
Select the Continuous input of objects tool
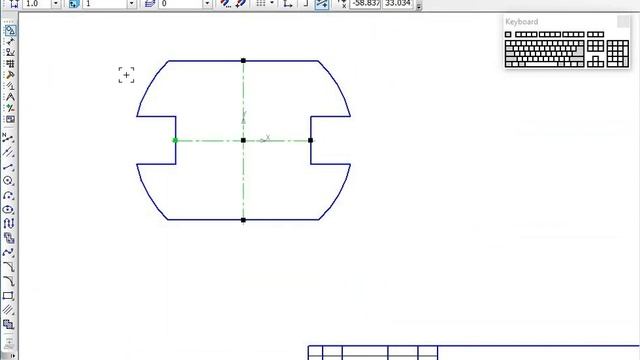coord(8,224)
